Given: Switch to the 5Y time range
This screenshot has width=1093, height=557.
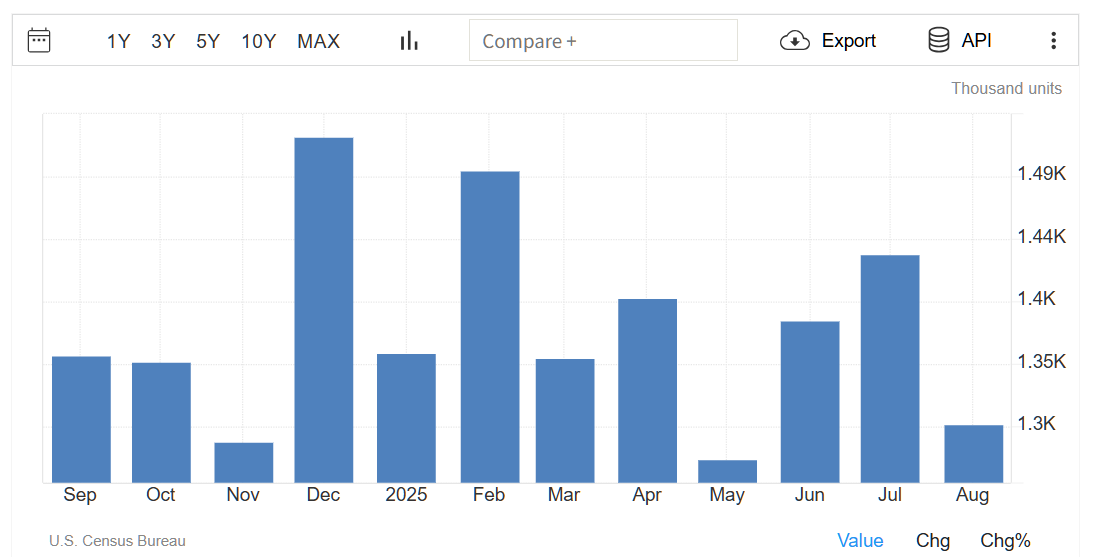Looking at the screenshot, I should [x=208, y=41].
